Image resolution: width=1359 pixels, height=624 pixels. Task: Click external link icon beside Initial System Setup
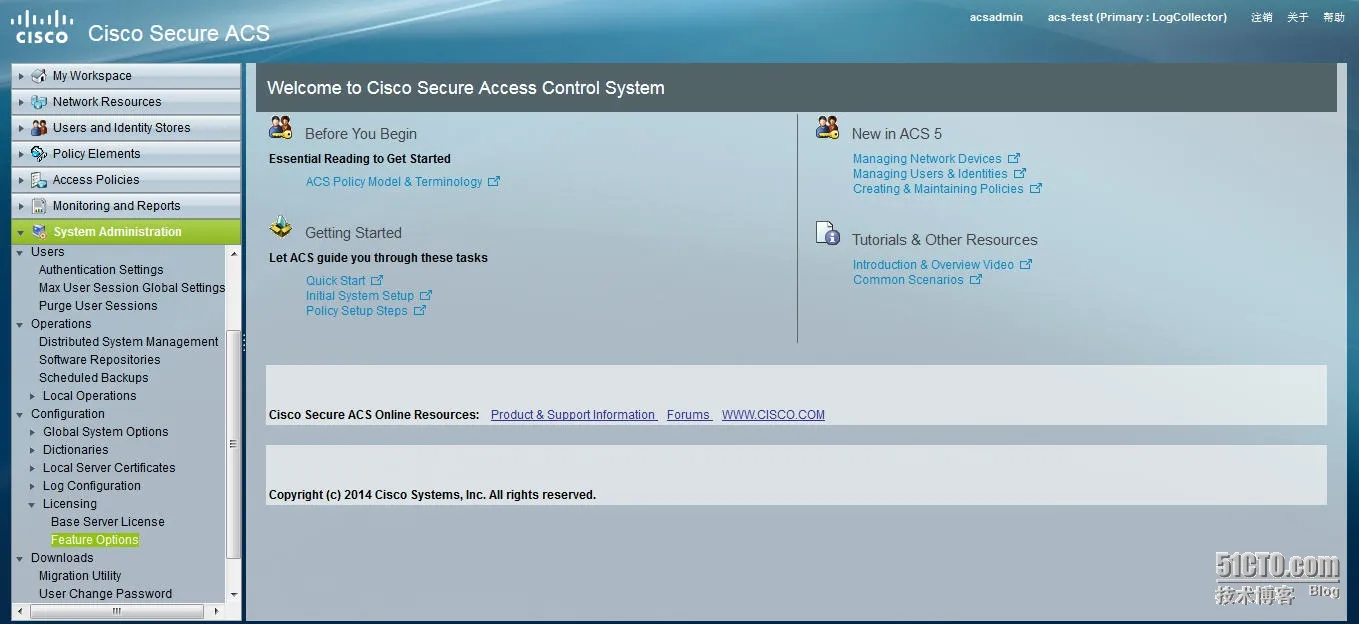[426, 296]
